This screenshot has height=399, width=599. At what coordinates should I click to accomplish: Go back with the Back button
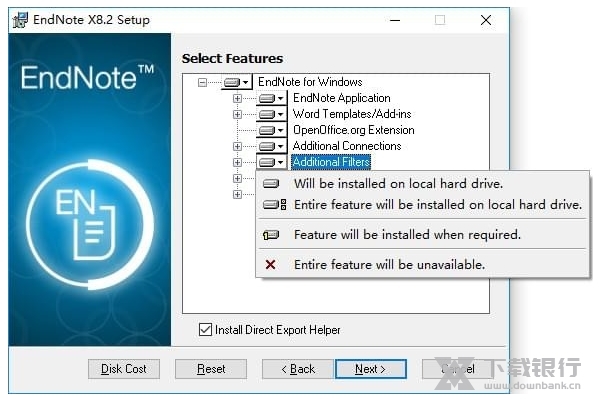[x=298, y=369]
